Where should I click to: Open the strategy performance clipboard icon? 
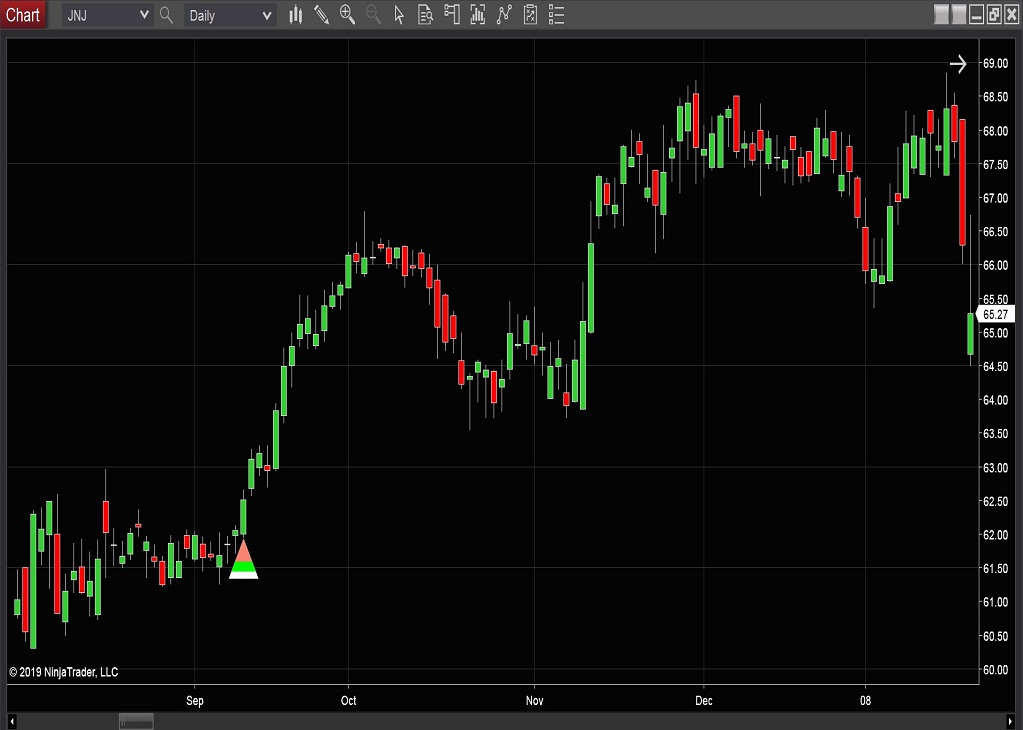point(530,15)
